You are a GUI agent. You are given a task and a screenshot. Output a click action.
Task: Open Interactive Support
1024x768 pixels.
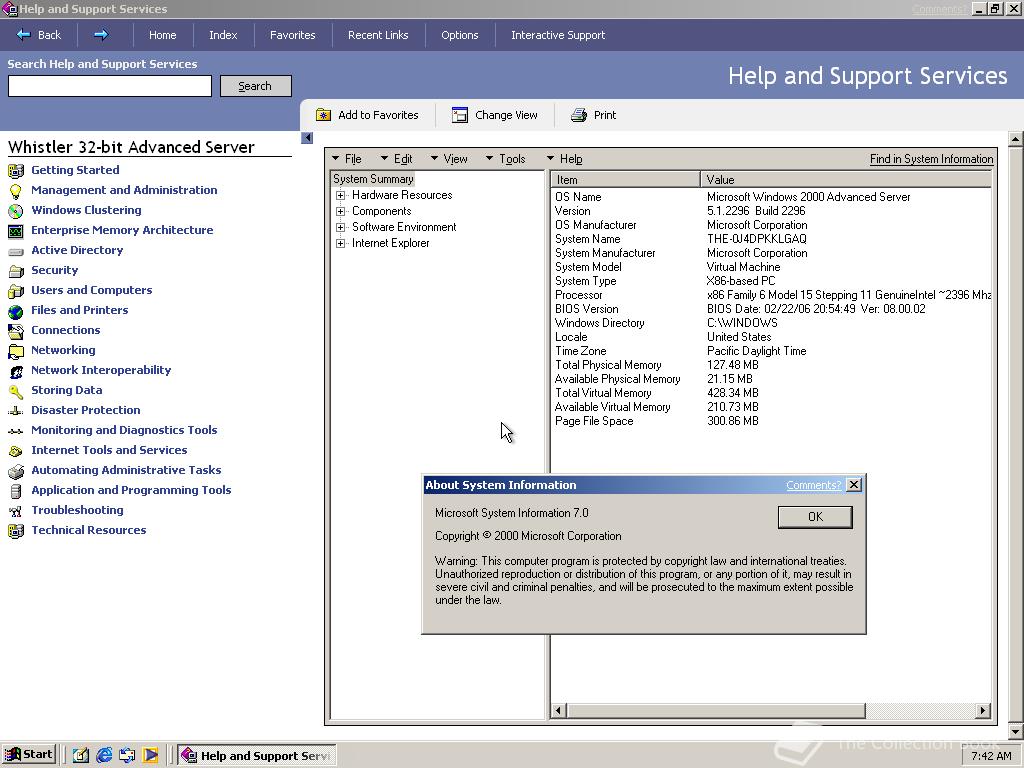click(558, 35)
